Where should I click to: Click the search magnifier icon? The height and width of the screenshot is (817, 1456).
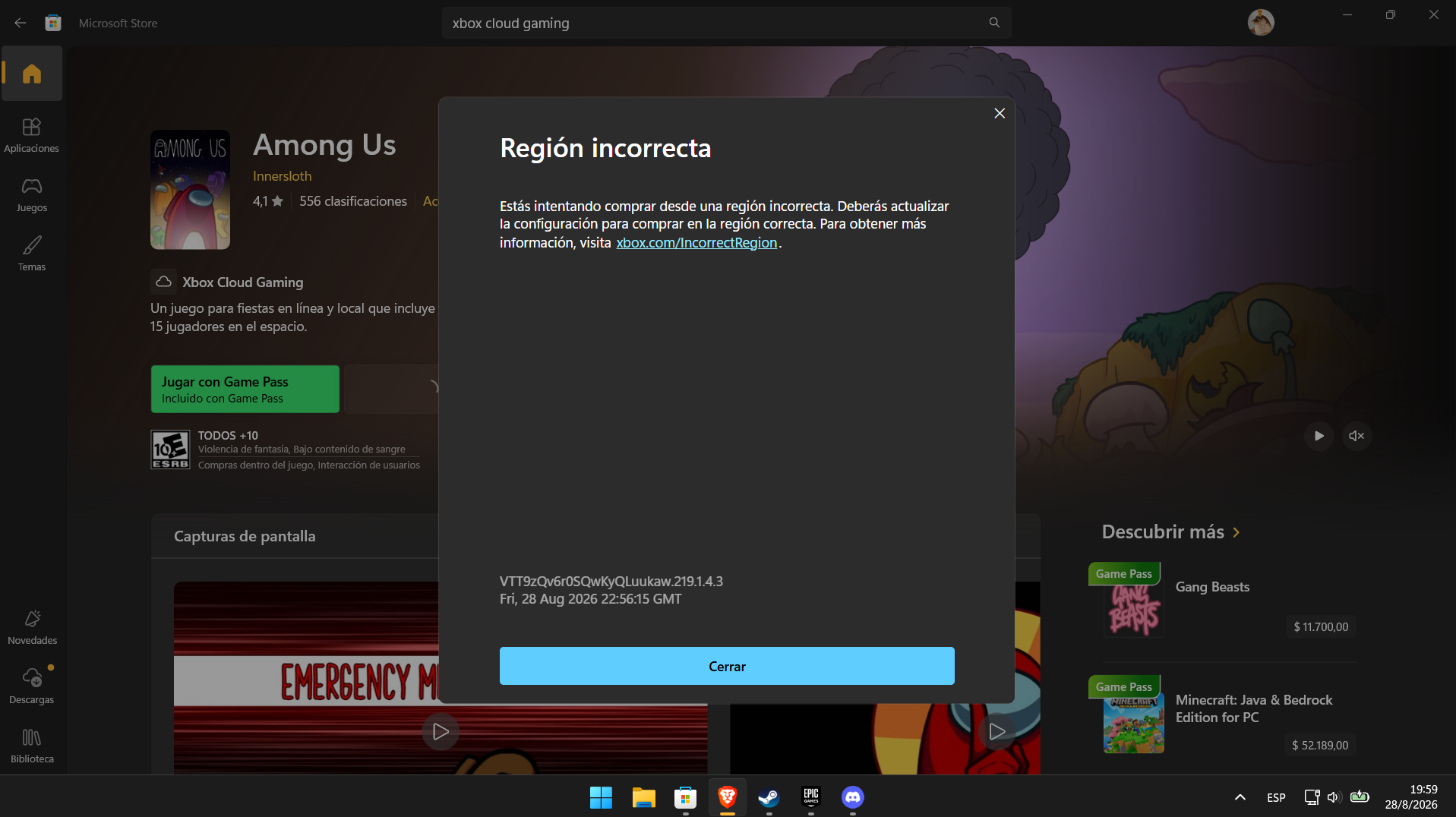click(x=994, y=23)
